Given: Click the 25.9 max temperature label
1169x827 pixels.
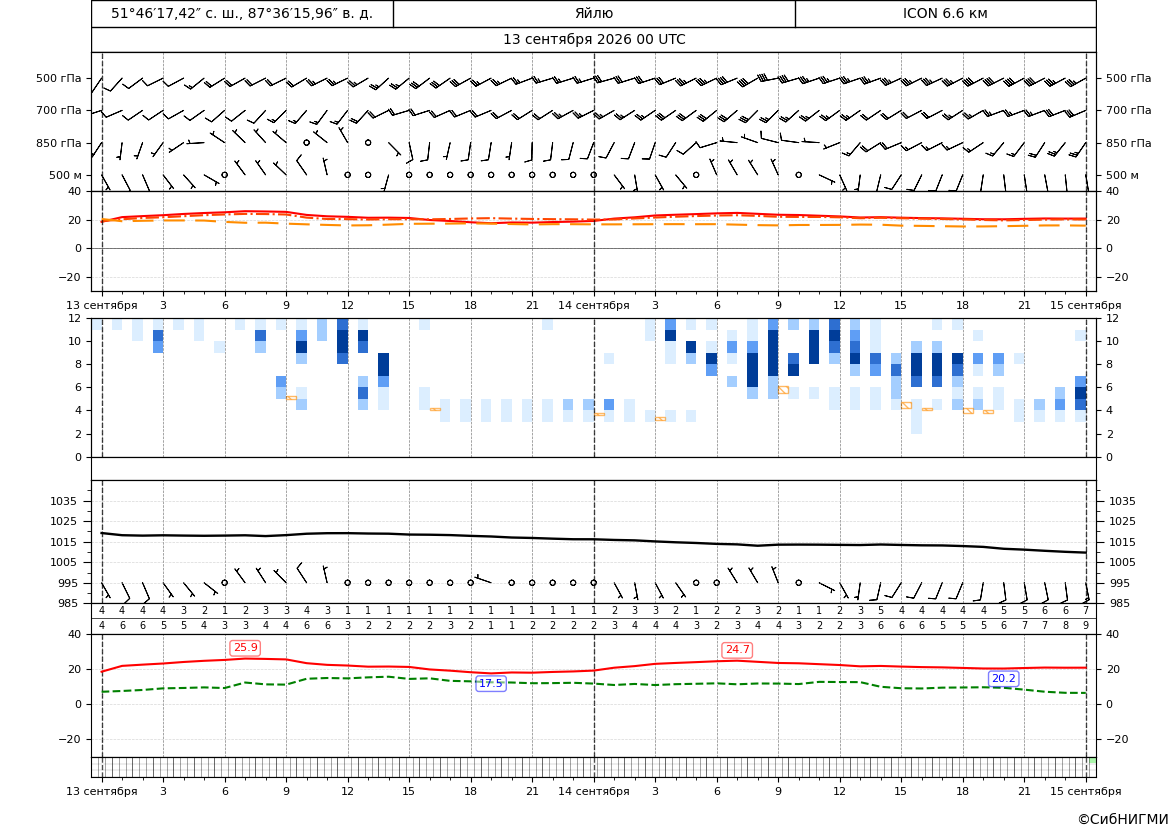Looking at the screenshot, I should point(245,647).
